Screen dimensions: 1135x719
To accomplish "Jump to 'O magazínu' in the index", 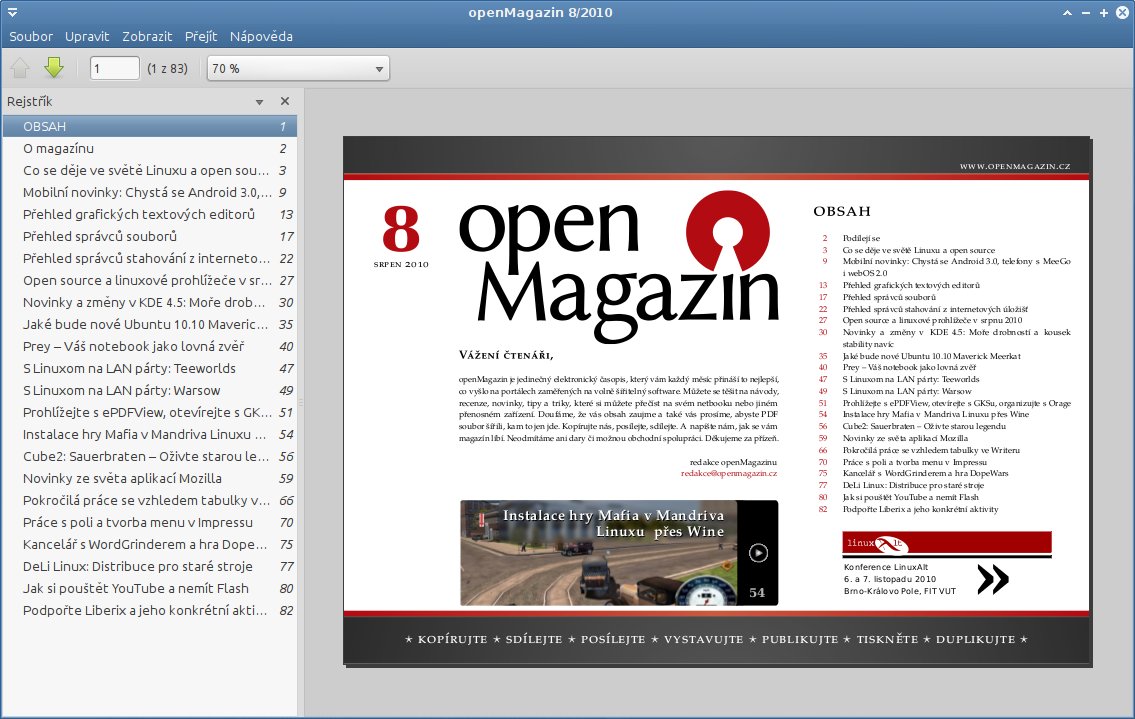I will tap(58, 149).
